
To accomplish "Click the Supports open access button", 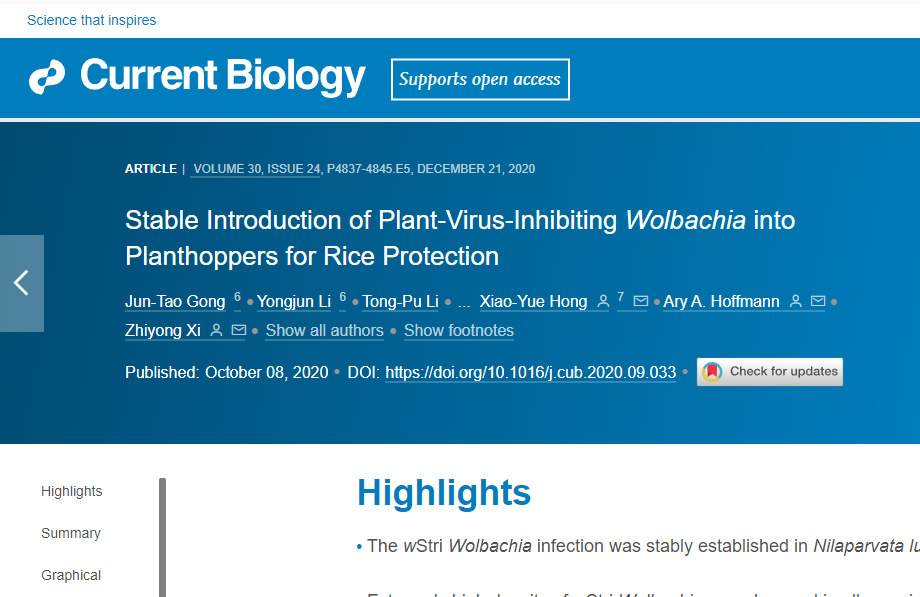I will click(x=480, y=79).
